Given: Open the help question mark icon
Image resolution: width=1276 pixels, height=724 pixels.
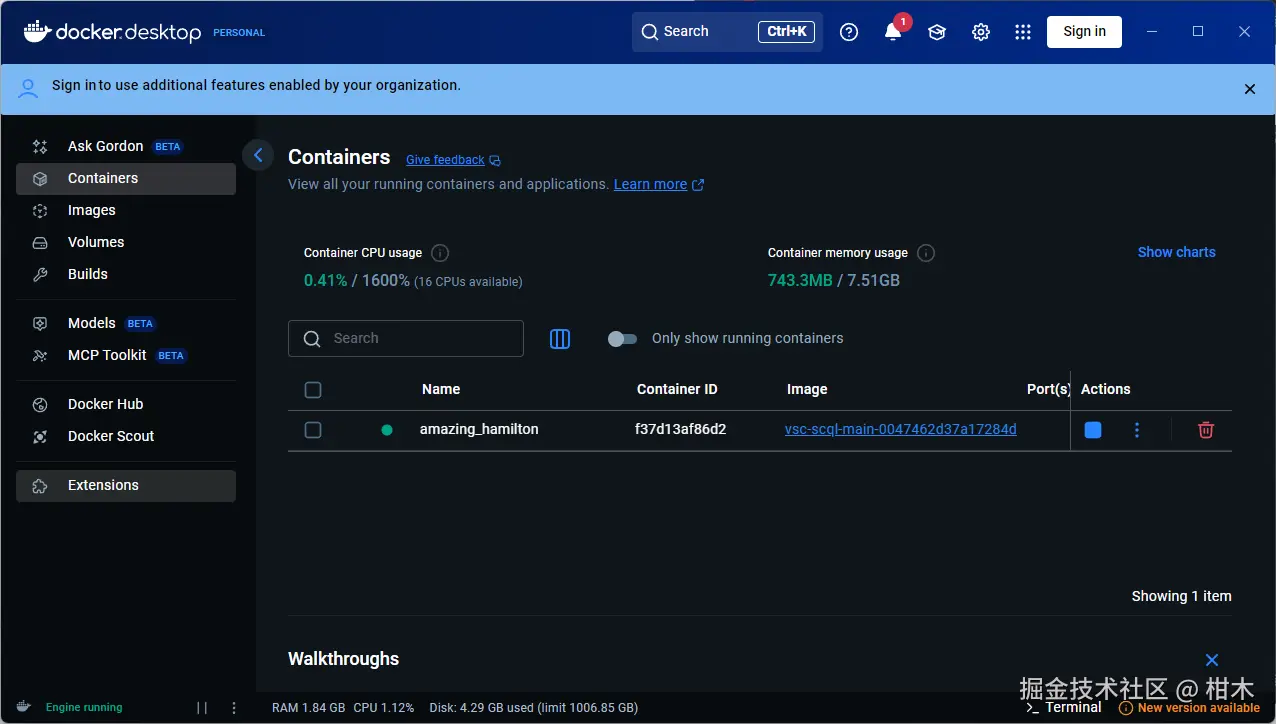Looking at the screenshot, I should (x=849, y=32).
